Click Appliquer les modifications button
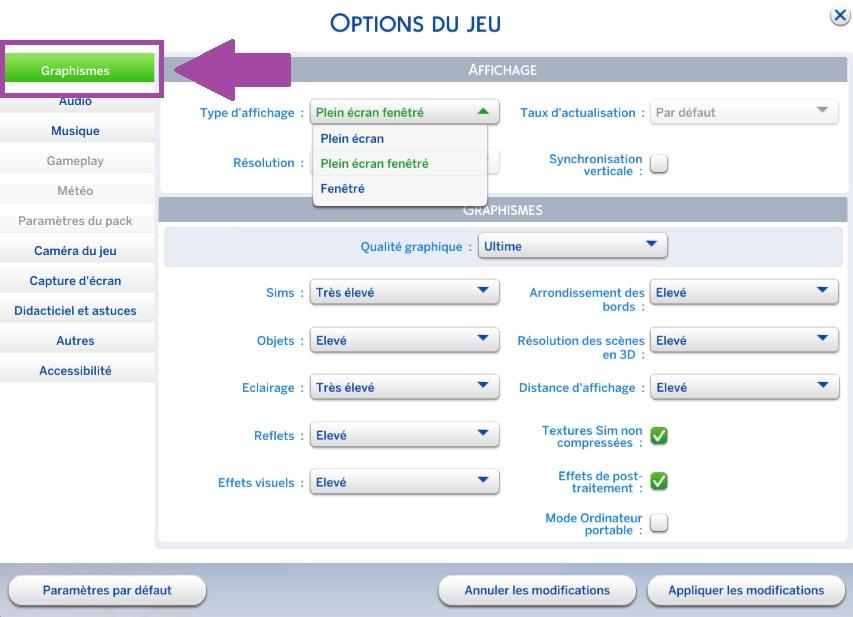 [x=746, y=591]
